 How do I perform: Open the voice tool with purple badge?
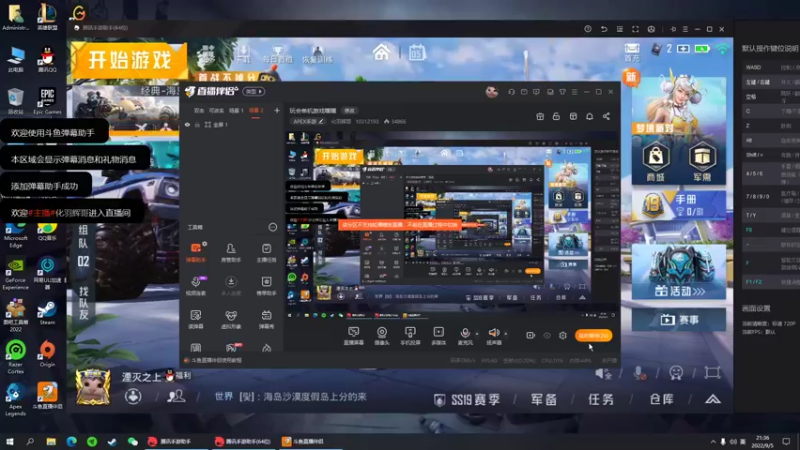coord(196,286)
